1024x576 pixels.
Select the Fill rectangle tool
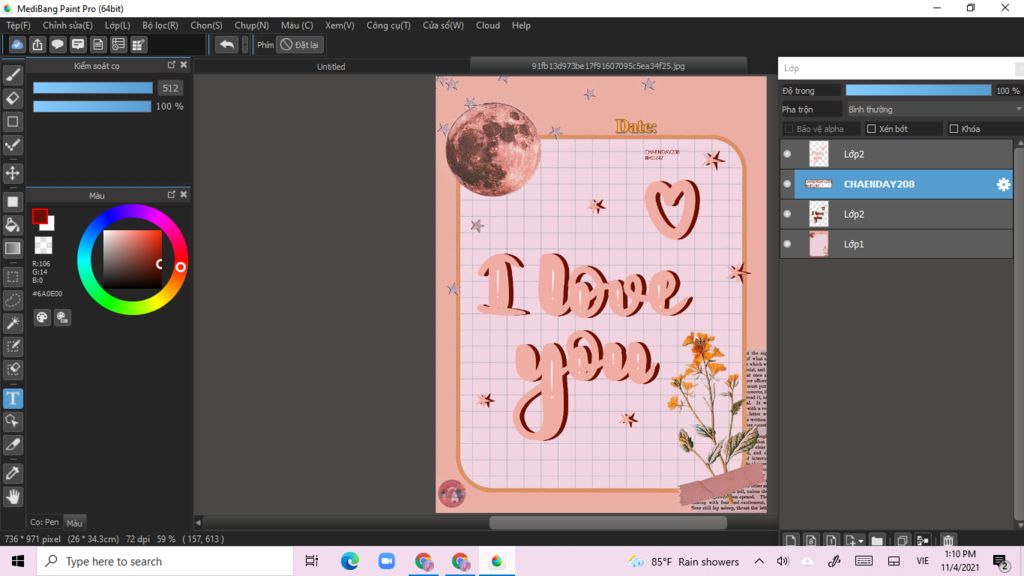pyautogui.click(x=12, y=202)
